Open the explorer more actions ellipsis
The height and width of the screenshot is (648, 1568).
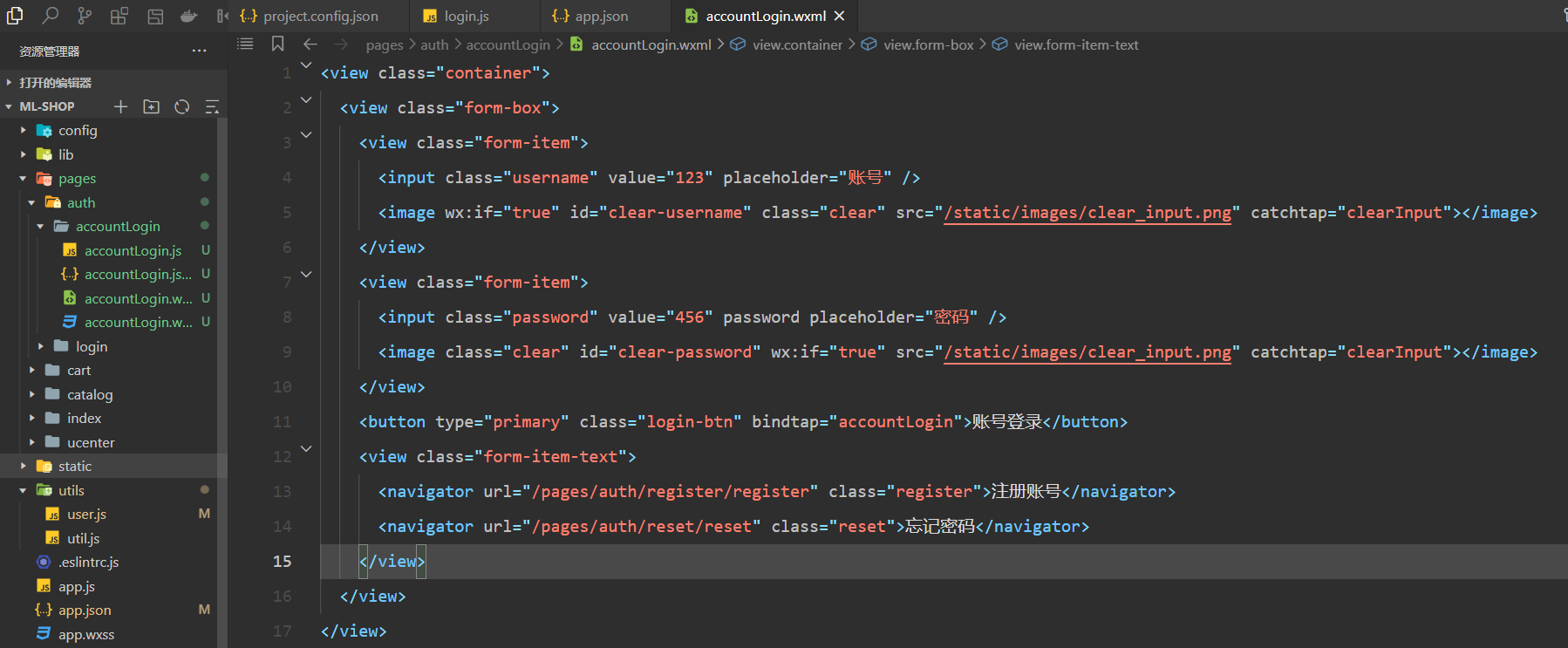[200, 51]
